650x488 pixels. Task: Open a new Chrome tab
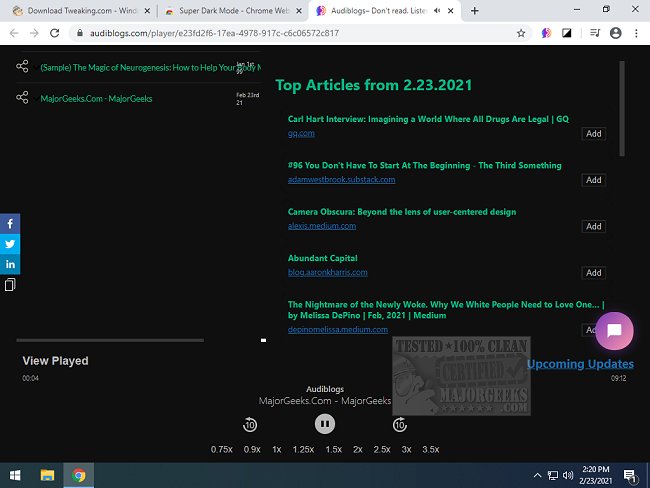click(475, 11)
